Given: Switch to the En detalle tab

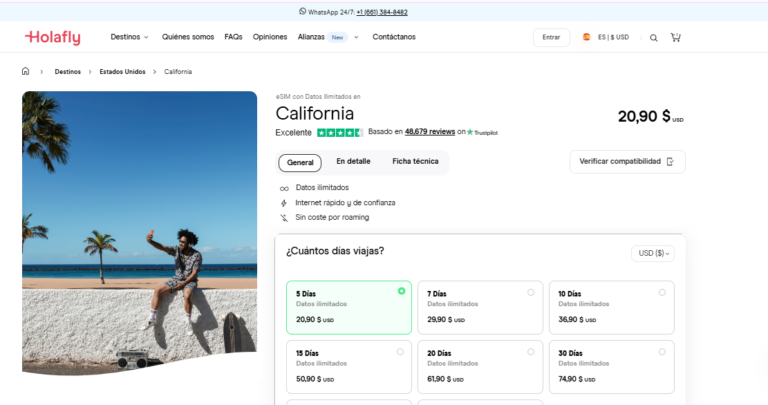Looking at the screenshot, I should [x=353, y=161].
